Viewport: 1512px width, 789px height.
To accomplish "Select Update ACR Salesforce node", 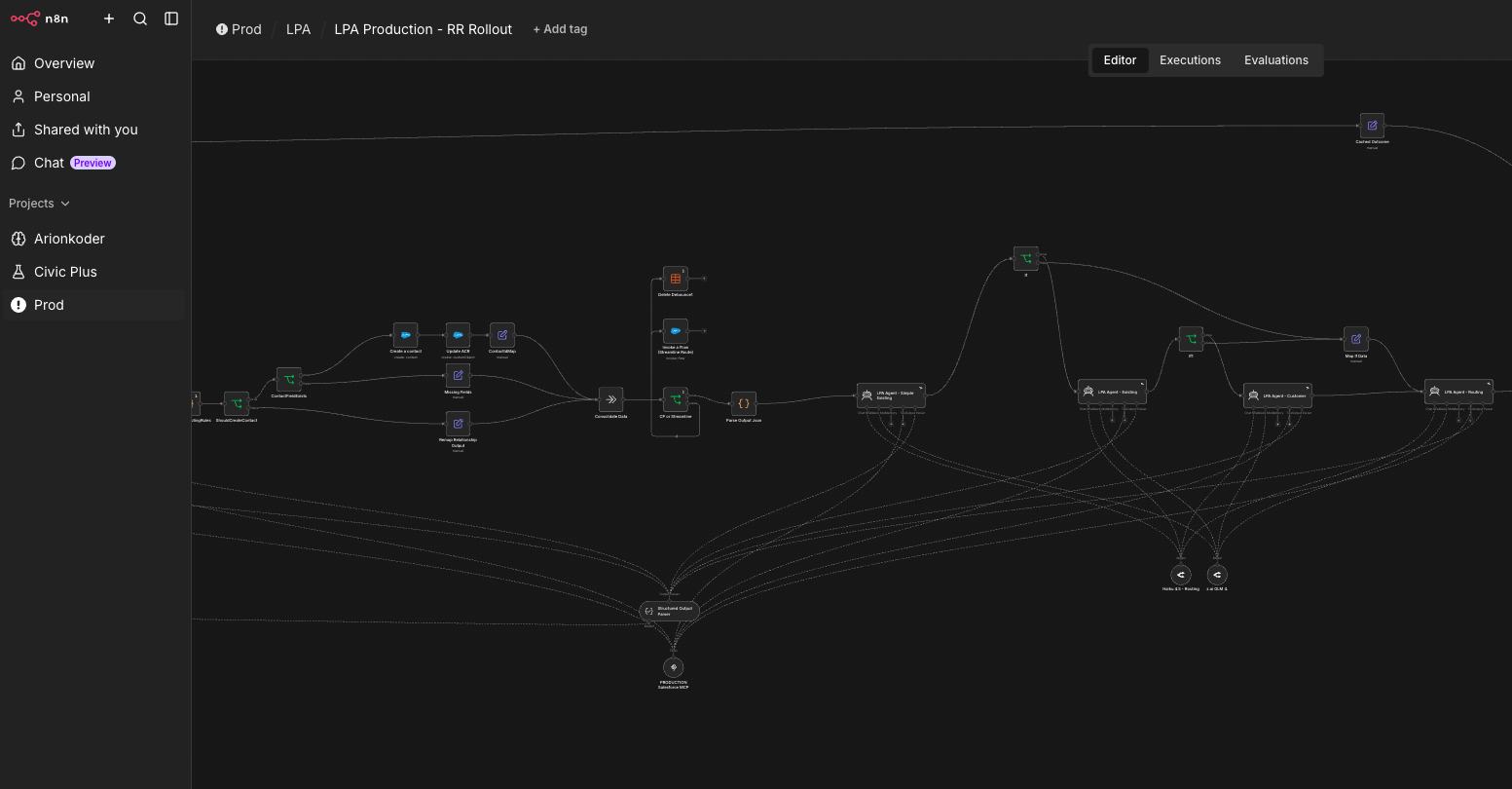I will tap(458, 335).
